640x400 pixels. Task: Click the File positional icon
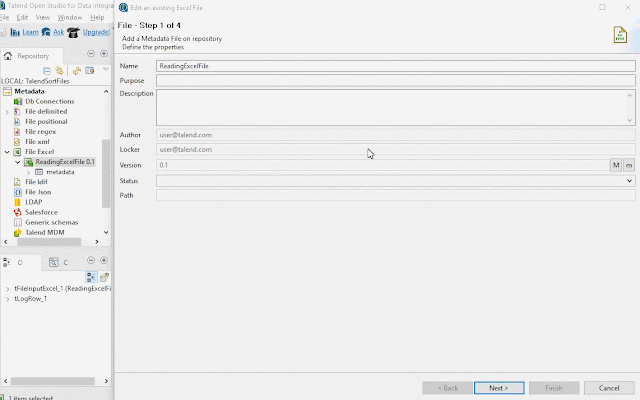[x=17, y=122]
